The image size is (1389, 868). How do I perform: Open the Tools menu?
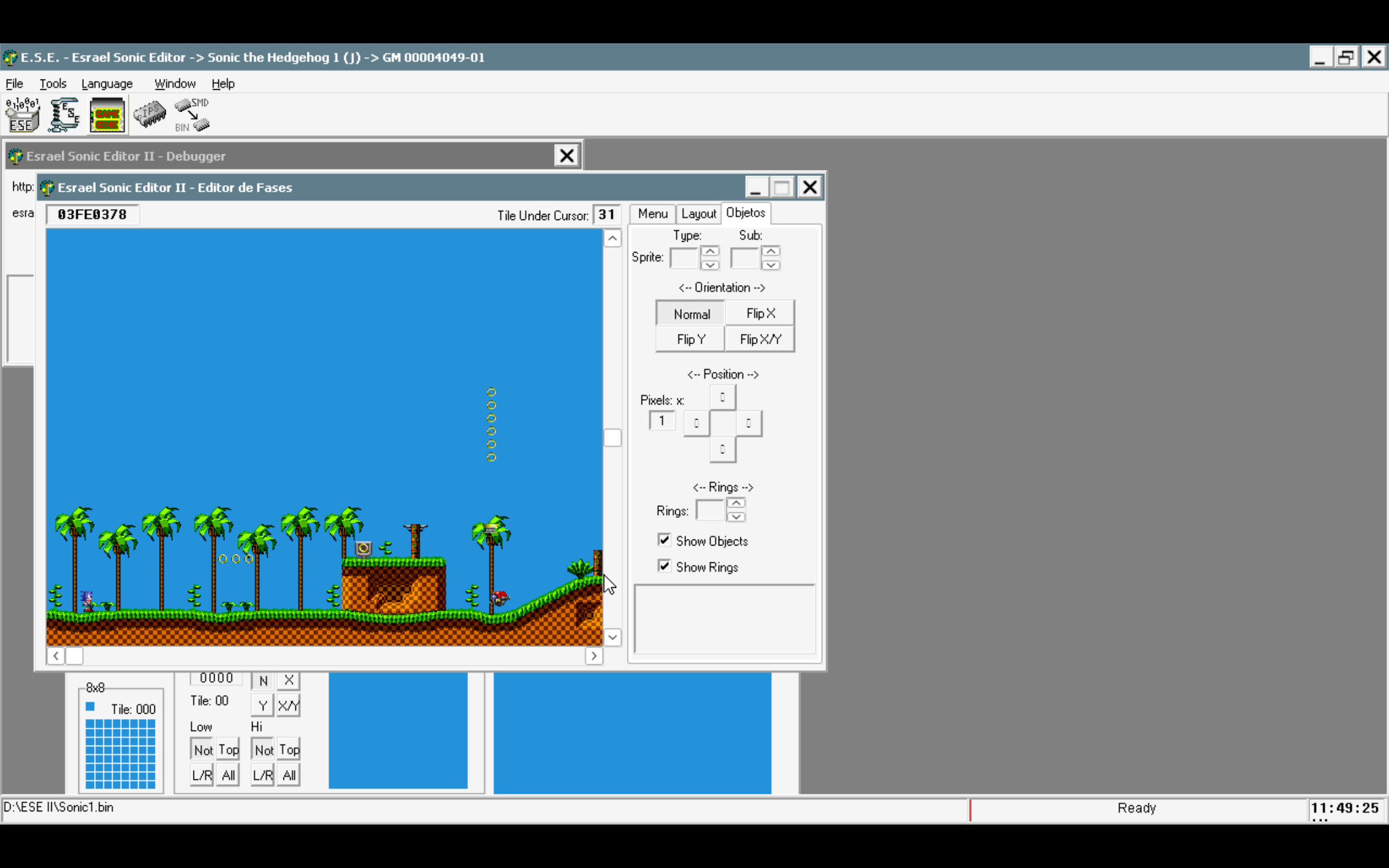(x=53, y=83)
